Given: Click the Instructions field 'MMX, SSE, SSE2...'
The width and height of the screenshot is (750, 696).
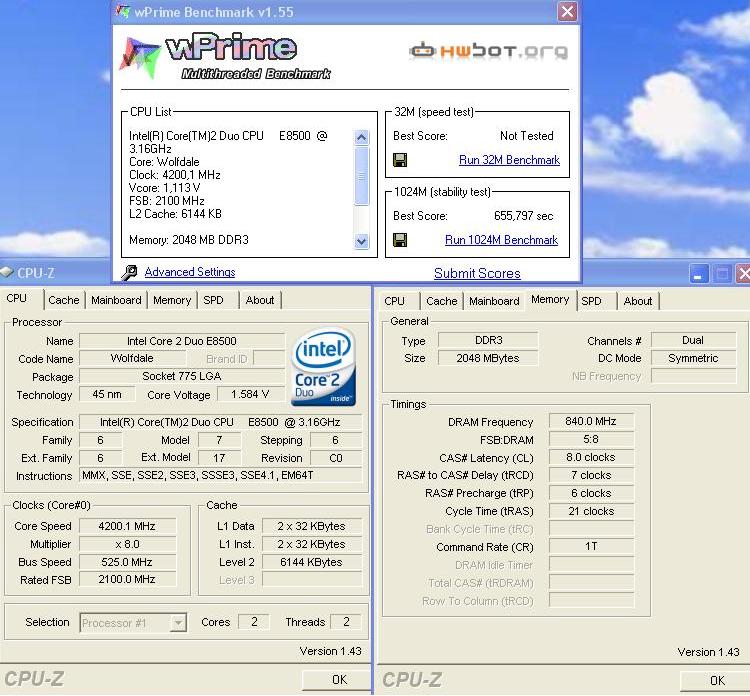Looking at the screenshot, I should (220, 475).
